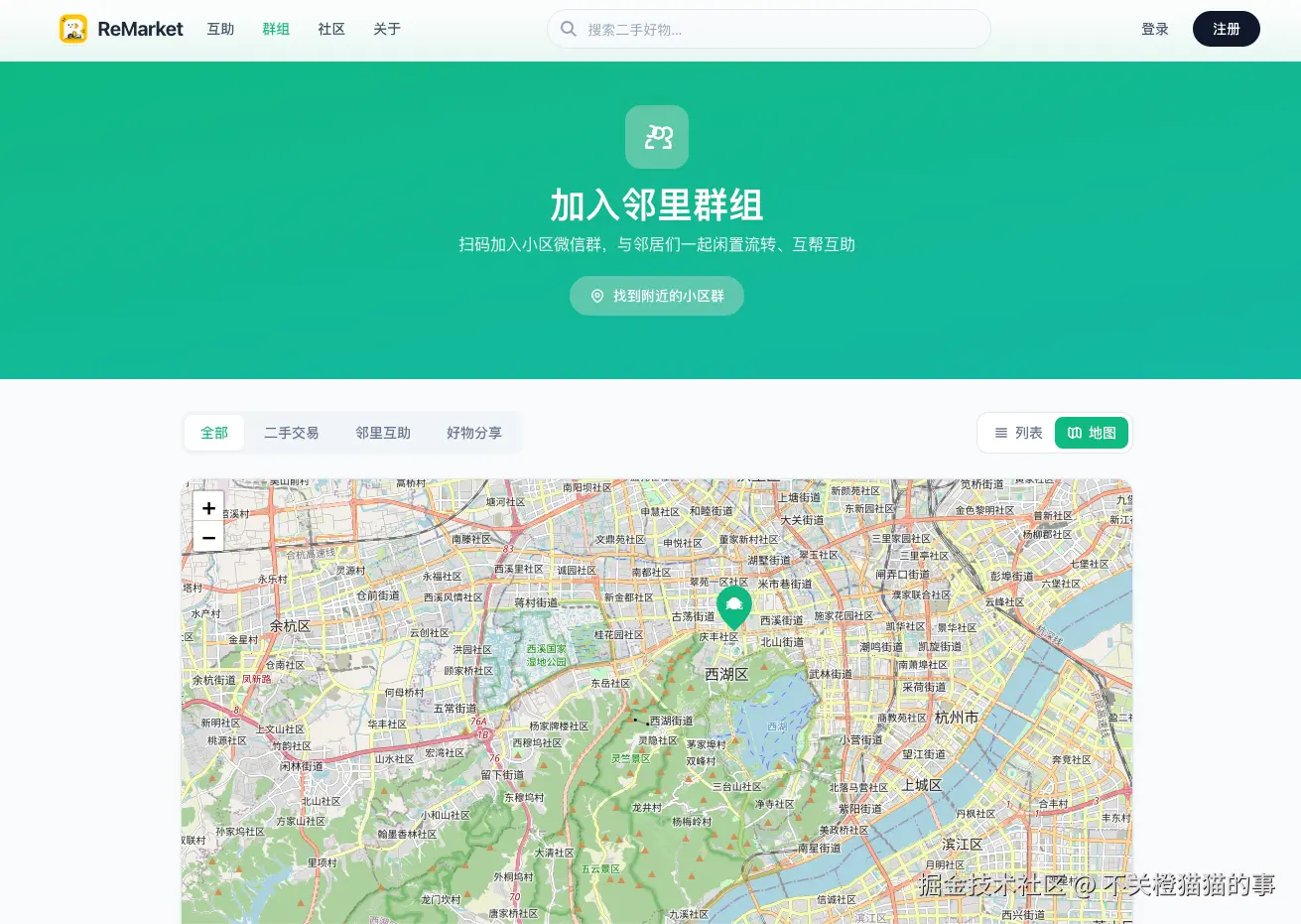Image resolution: width=1301 pixels, height=924 pixels.
Task: Click 西溪国家湿地公园 label on map
Action: [x=547, y=655]
